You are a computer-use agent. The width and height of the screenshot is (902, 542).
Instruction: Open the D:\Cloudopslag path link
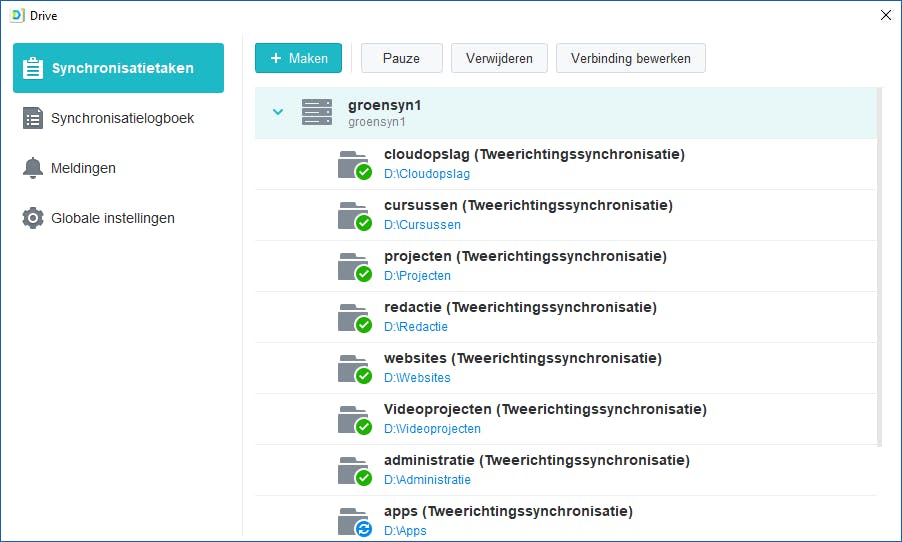tap(427, 174)
